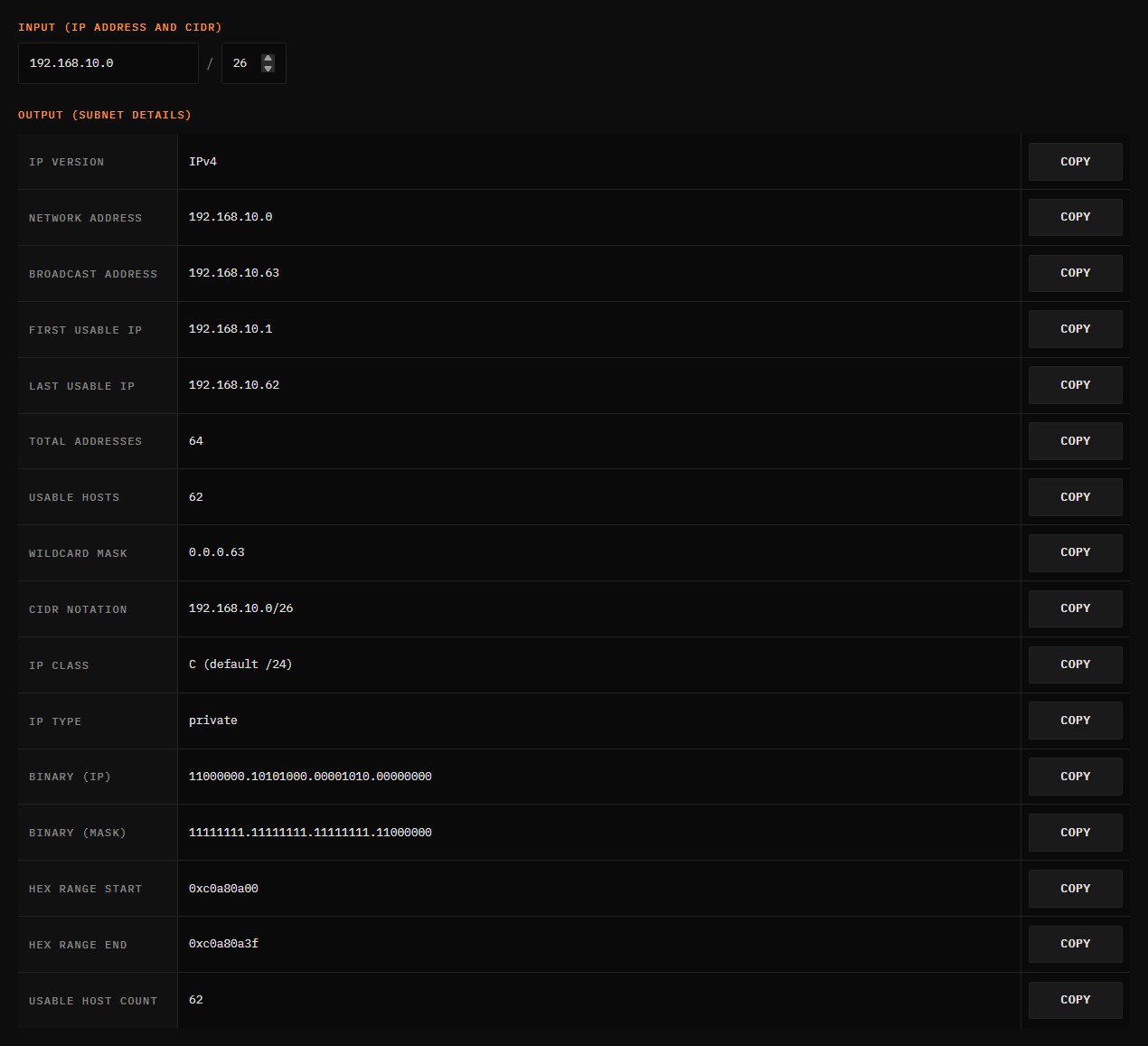Copy the Network Address value

coord(1075,217)
